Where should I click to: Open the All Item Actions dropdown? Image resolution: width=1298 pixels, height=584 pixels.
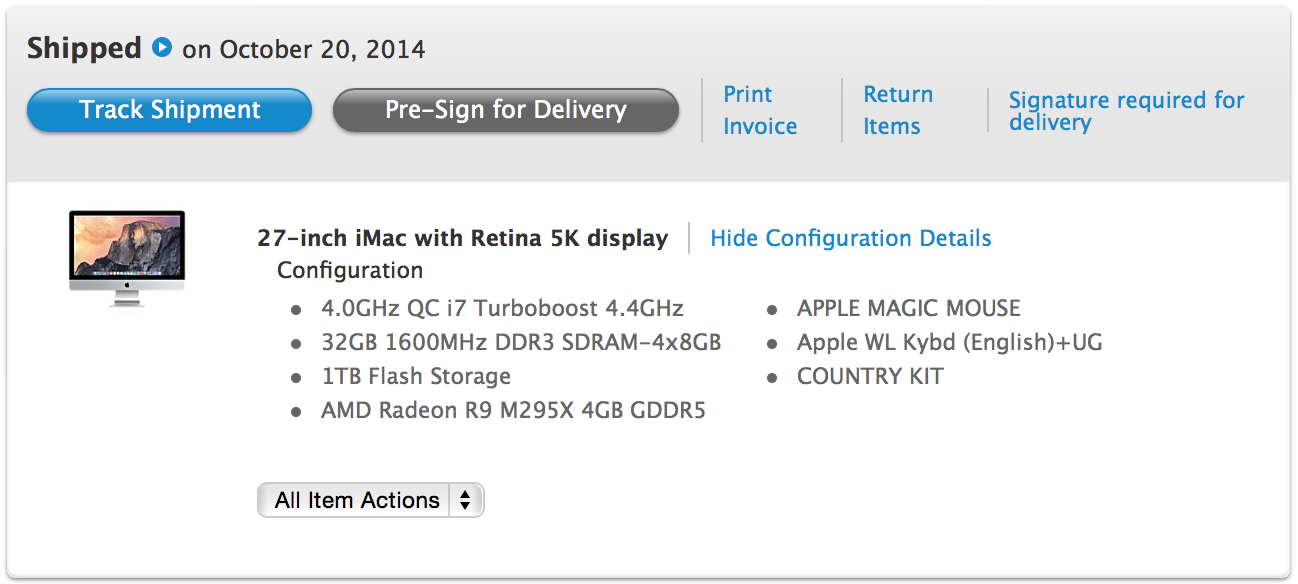pyautogui.click(x=370, y=500)
